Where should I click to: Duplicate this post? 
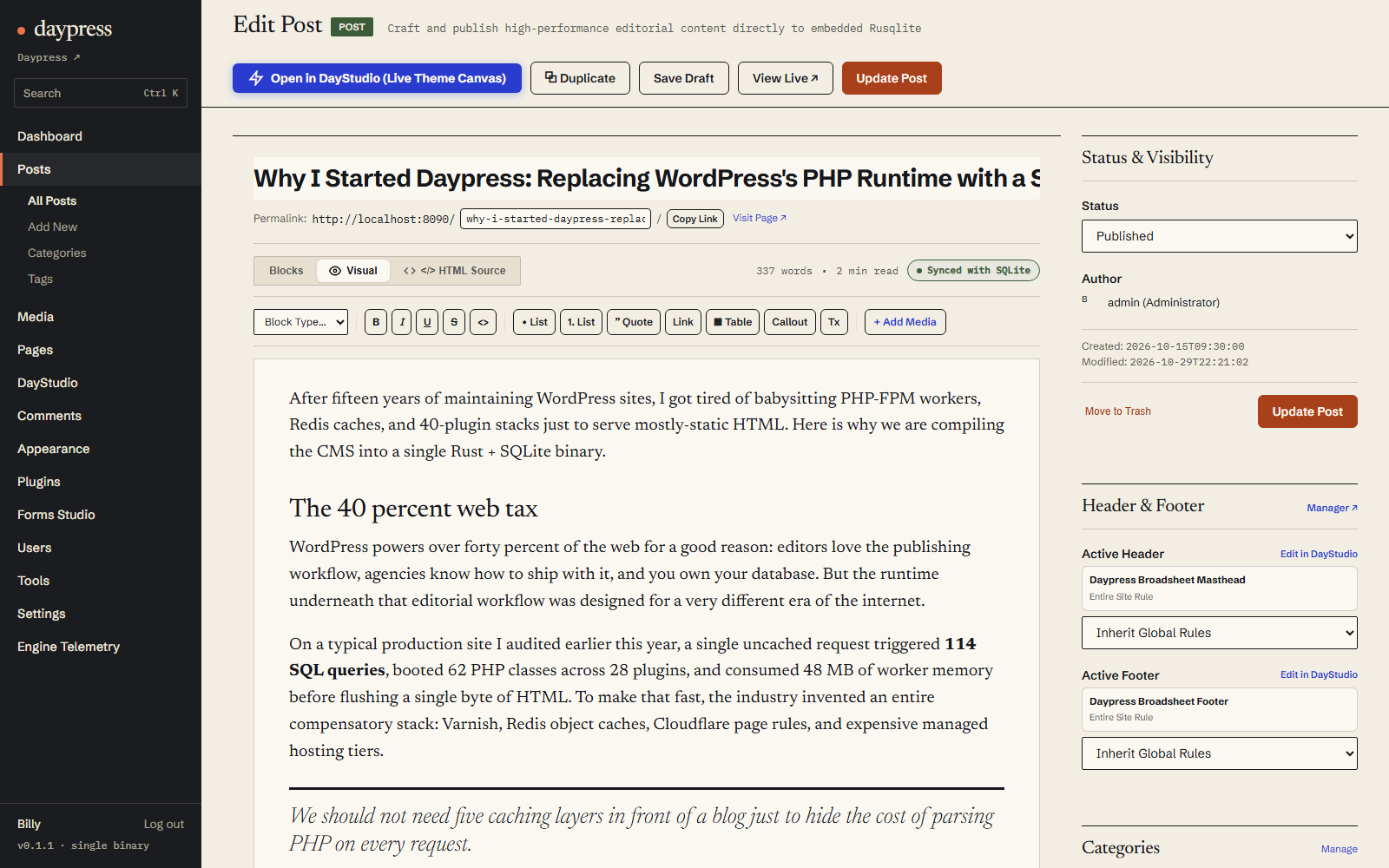(x=580, y=78)
